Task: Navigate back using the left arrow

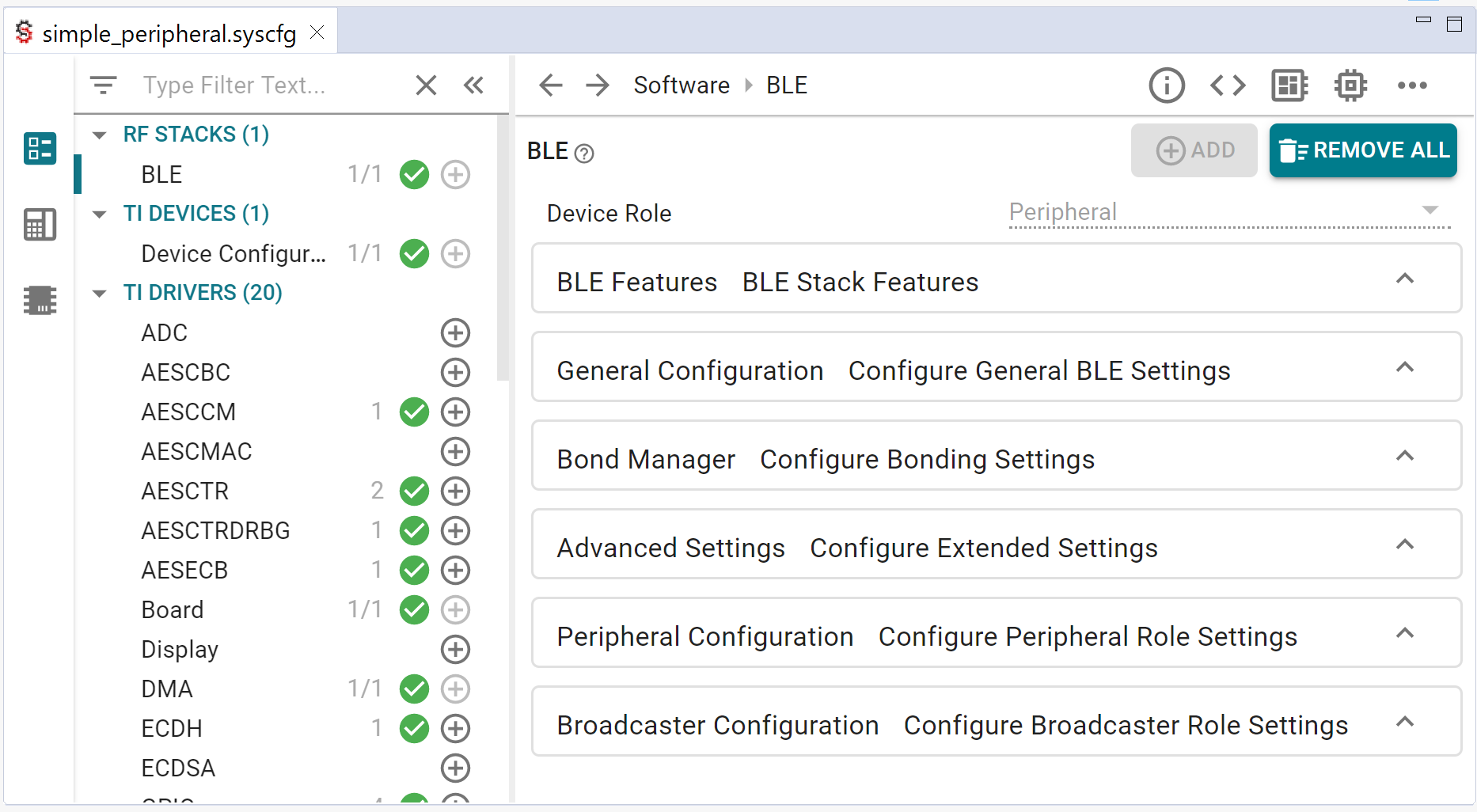Action: [550, 85]
